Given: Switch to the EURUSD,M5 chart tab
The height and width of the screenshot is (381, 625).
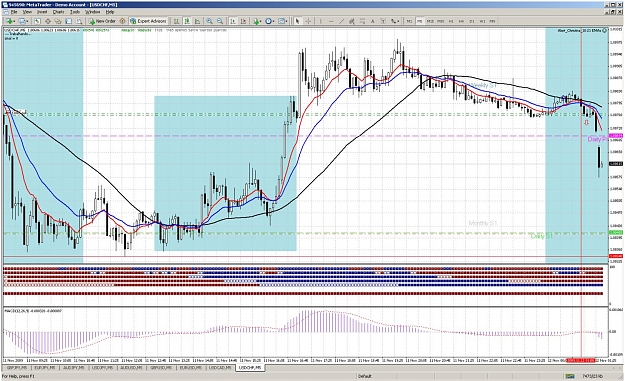Looking at the screenshot, I should click(x=191, y=368).
